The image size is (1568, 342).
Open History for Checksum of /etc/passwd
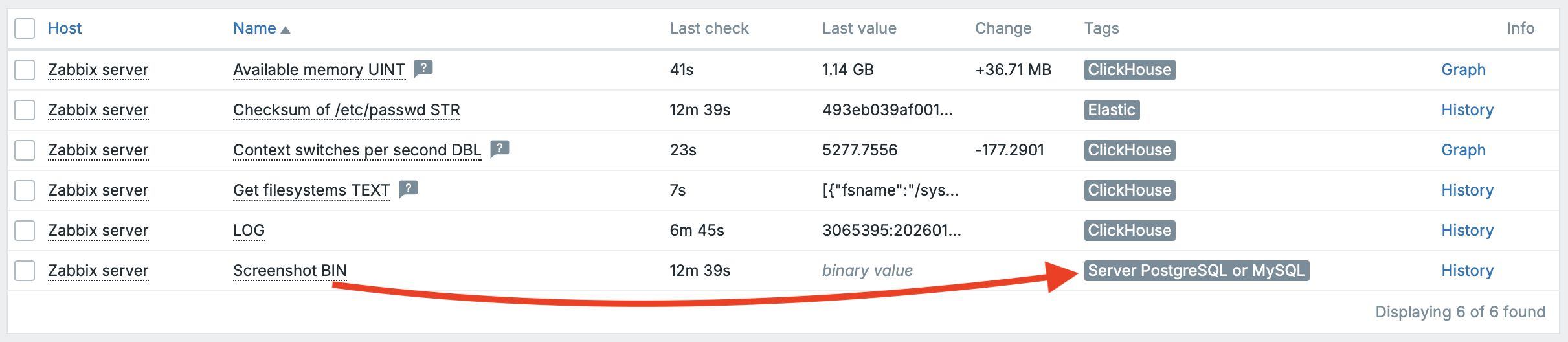click(x=1467, y=110)
